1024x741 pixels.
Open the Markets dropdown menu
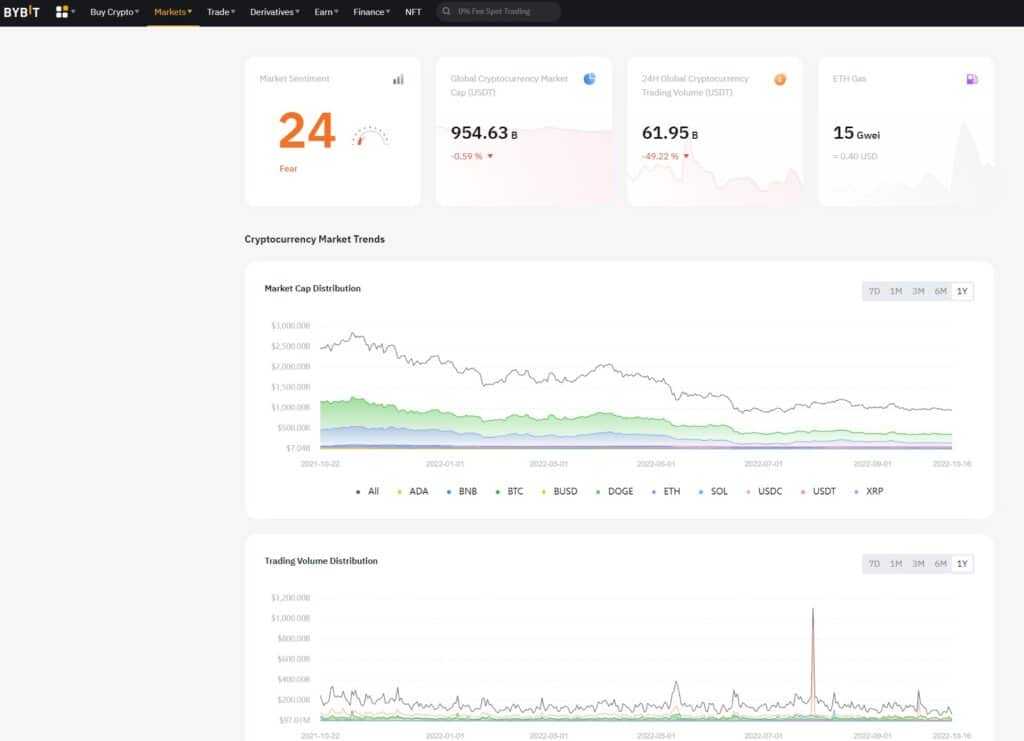tap(173, 12)
